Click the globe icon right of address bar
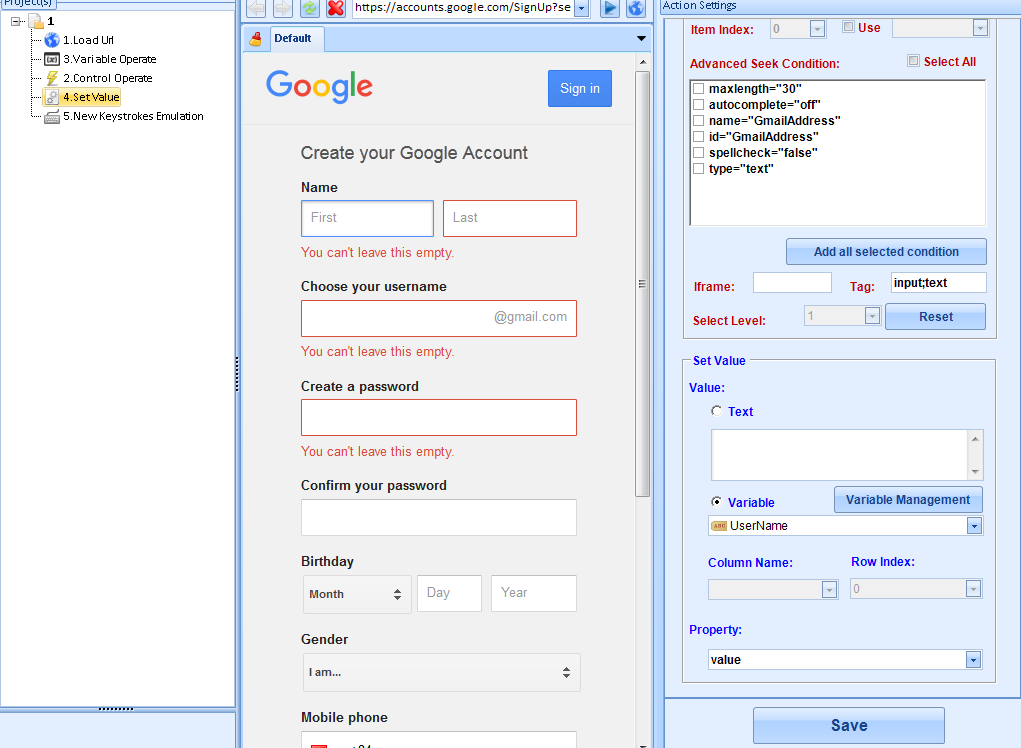The image size is (1021, 748). pyautogui.click(x=636, y=8)
